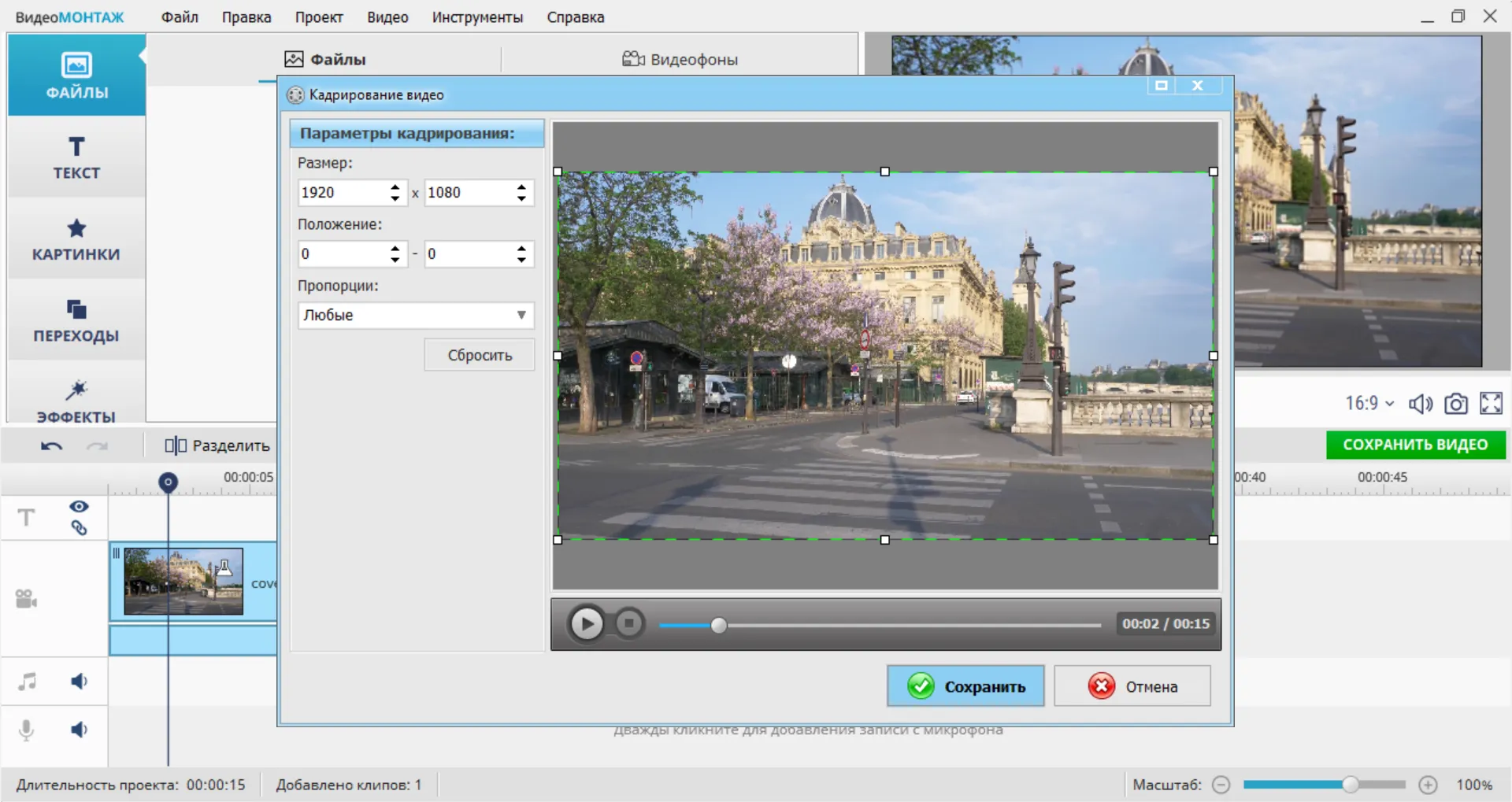Open the Текст sidebar section
Screen dimensions: 1512x802
(x=76, y=157)
